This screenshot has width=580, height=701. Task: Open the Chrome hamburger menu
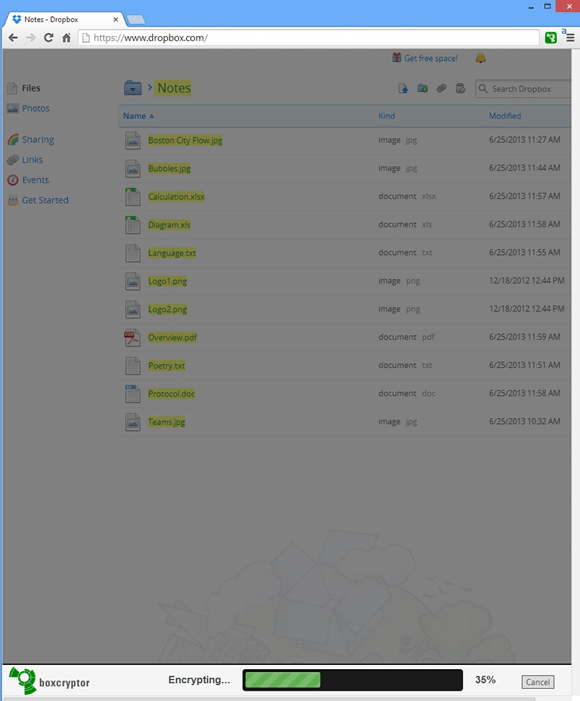tap(570, 38)
